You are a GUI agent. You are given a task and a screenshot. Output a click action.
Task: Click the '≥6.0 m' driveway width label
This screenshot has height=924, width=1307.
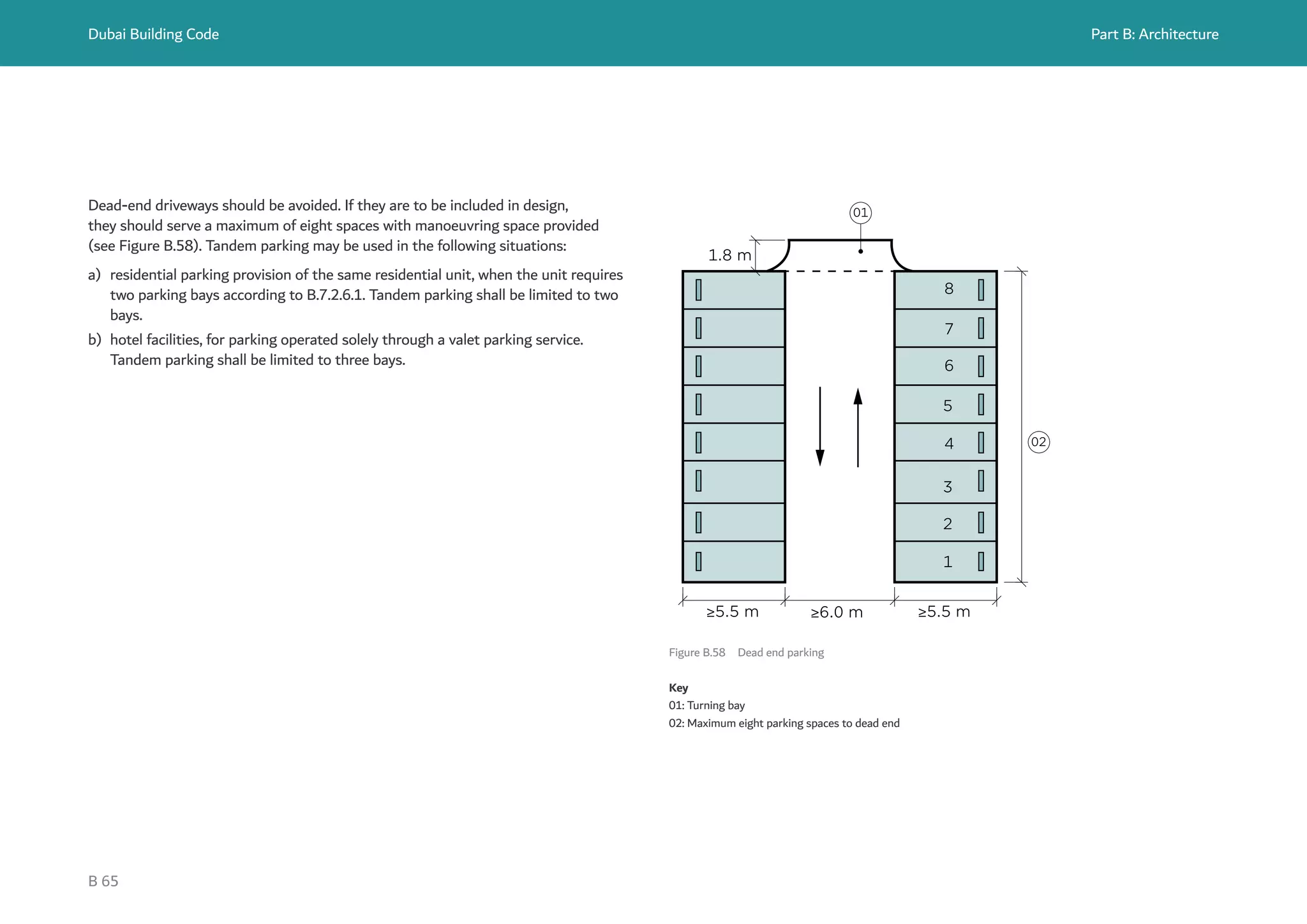(837, 613)
